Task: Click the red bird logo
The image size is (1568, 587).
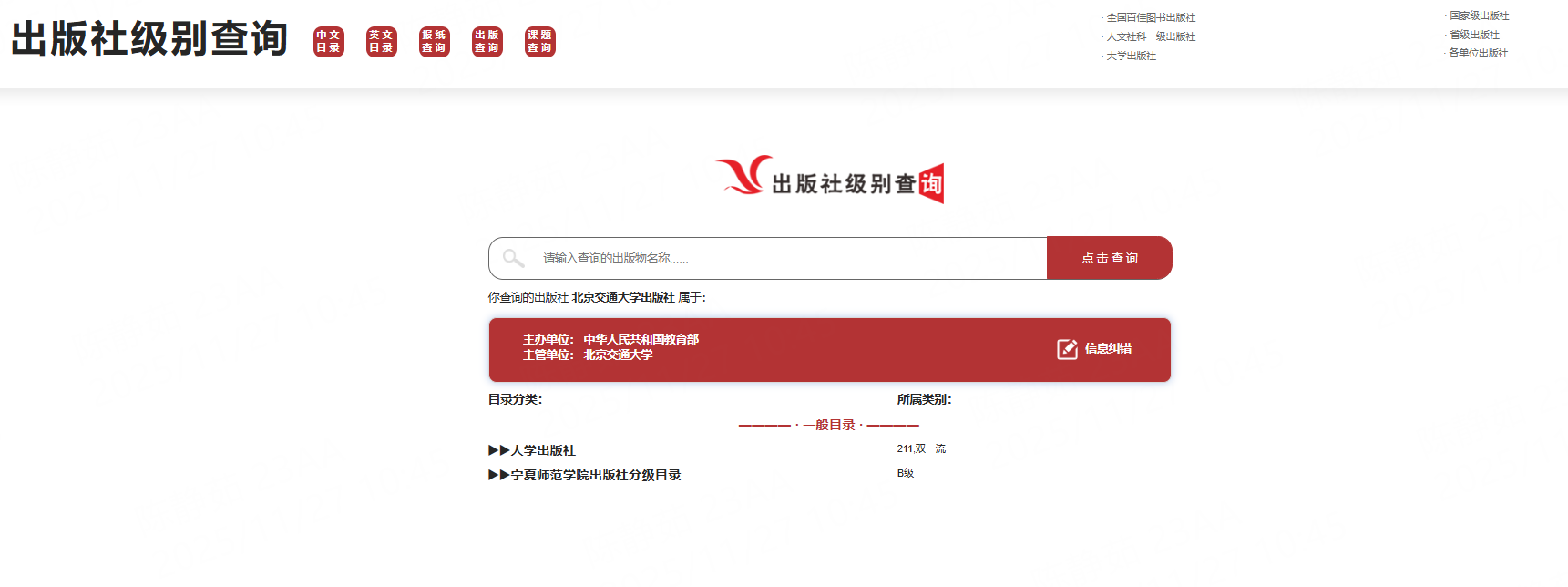Action: (x=743, y=175)
